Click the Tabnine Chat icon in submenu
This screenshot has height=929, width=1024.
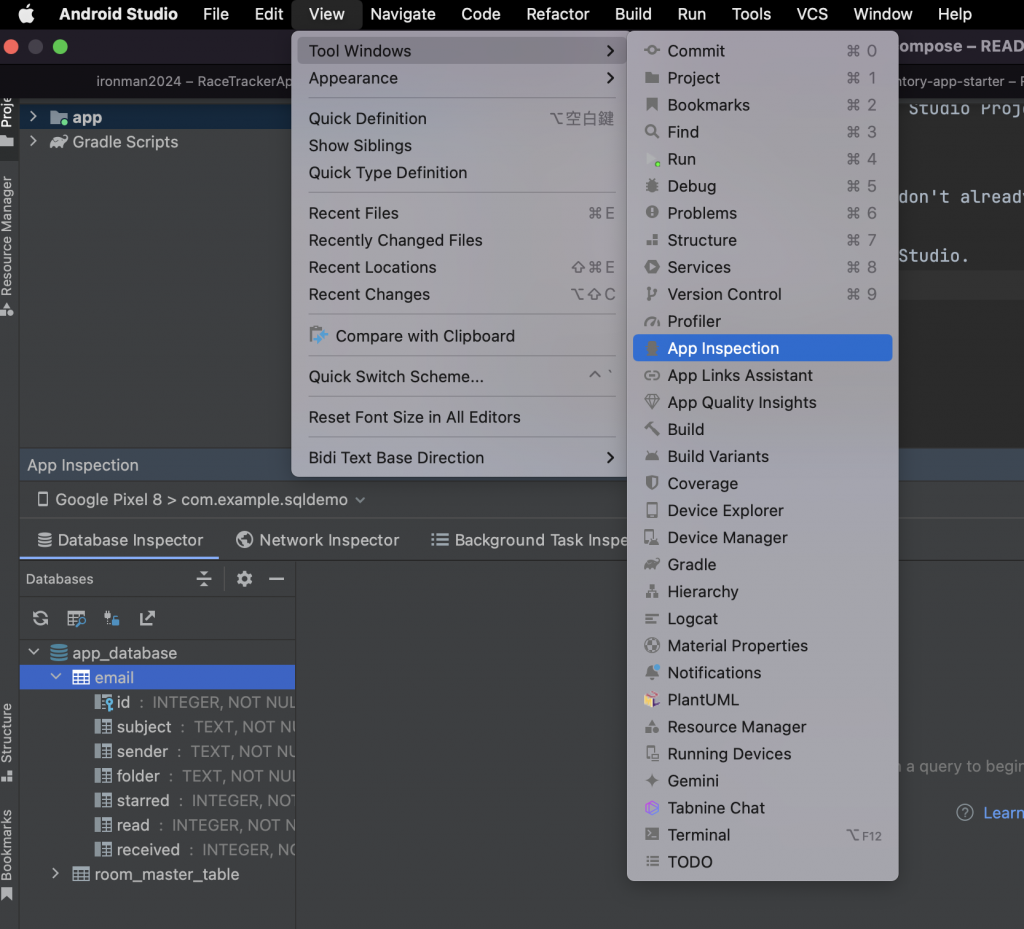[x=652, y=808]
